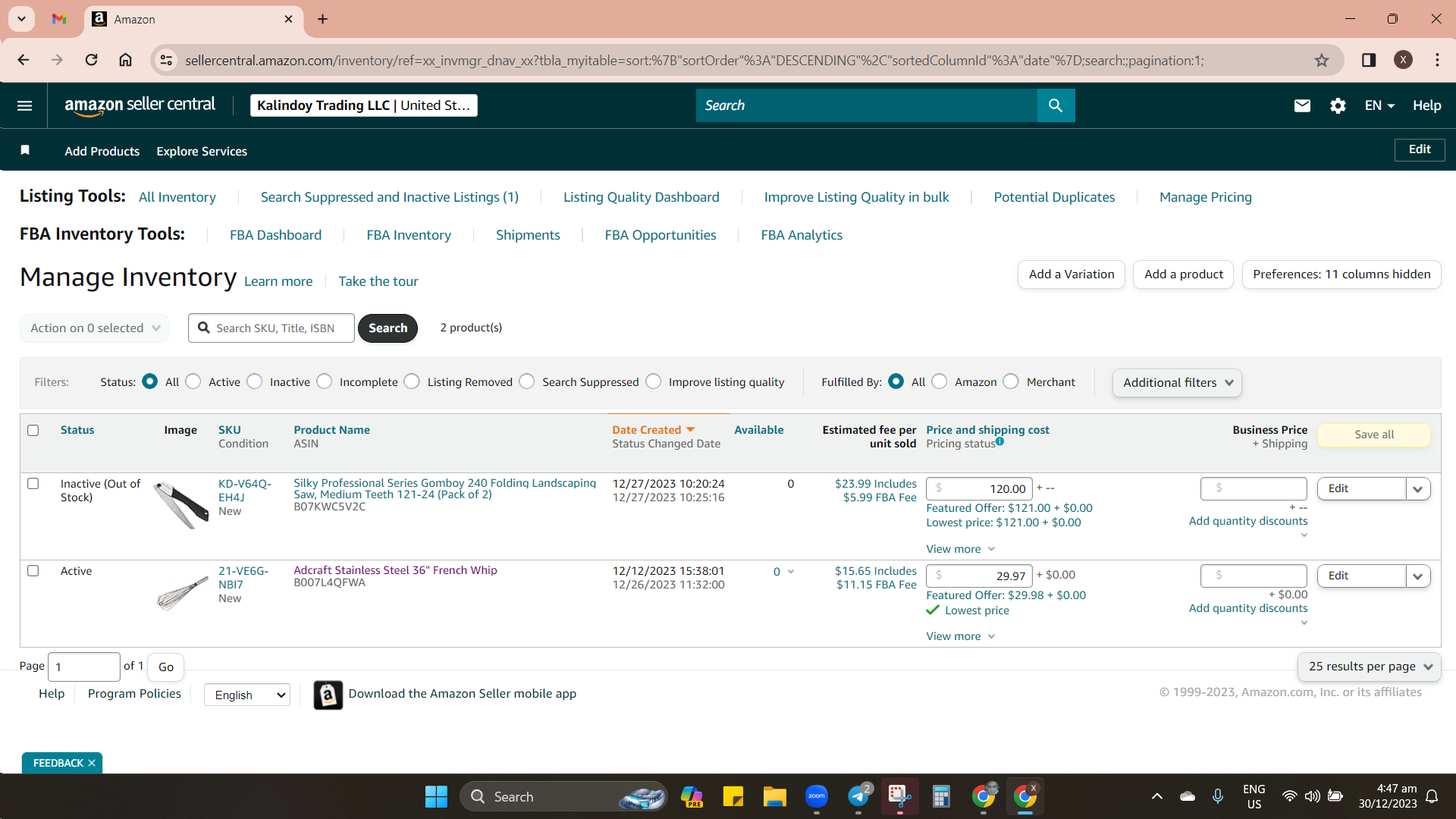Open File Explorer from the taskbar
Viewport: 1456px width, 819px height.
(774, 796)
